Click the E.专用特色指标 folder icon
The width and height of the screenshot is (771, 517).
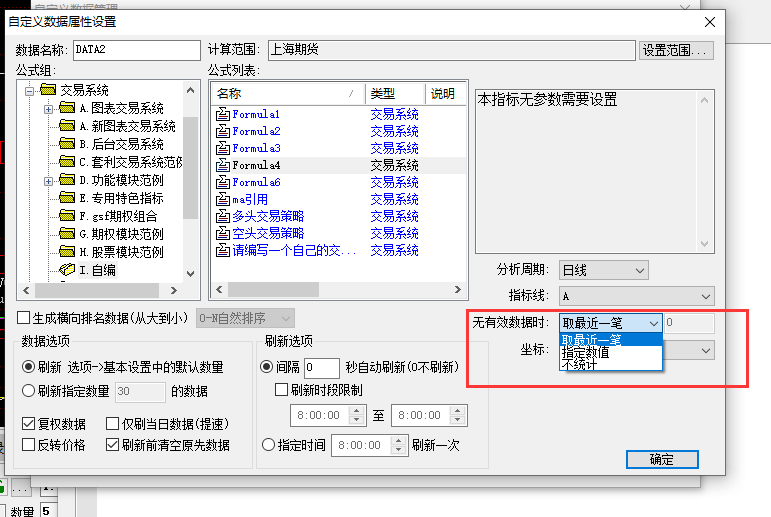click(x=67, y=198)
